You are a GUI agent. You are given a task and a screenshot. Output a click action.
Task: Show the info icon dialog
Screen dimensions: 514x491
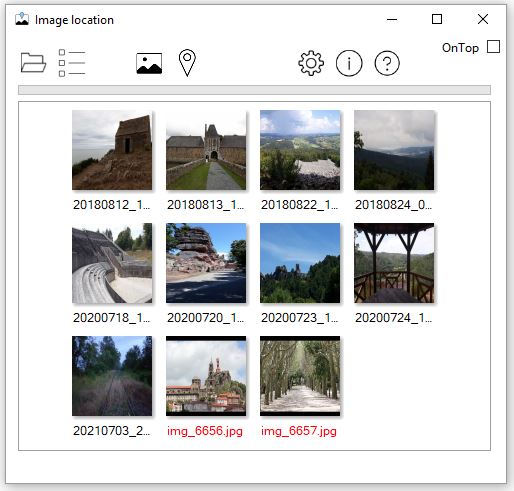[349, 63]
